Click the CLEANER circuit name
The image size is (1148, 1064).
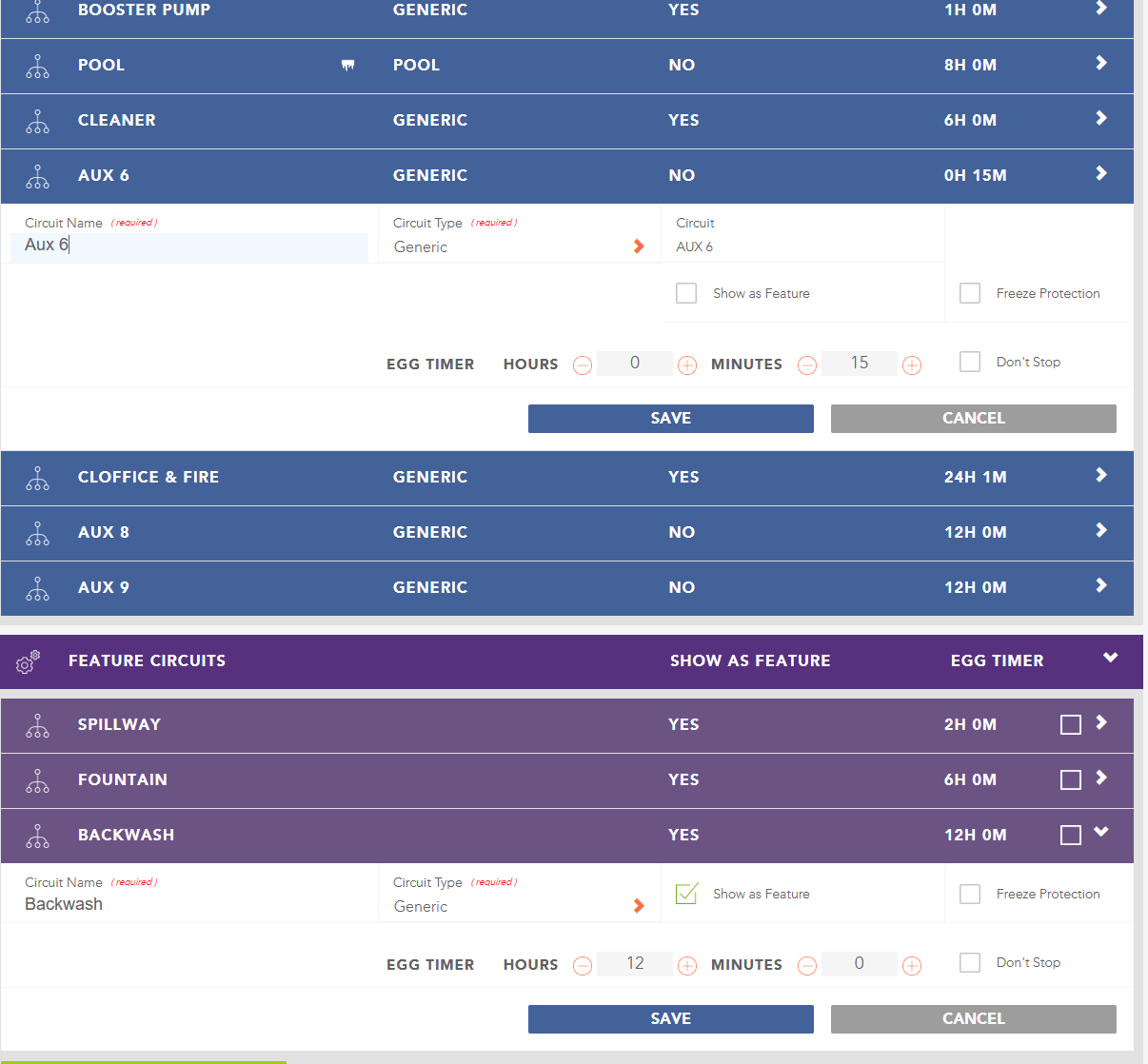tap(117, 120)
